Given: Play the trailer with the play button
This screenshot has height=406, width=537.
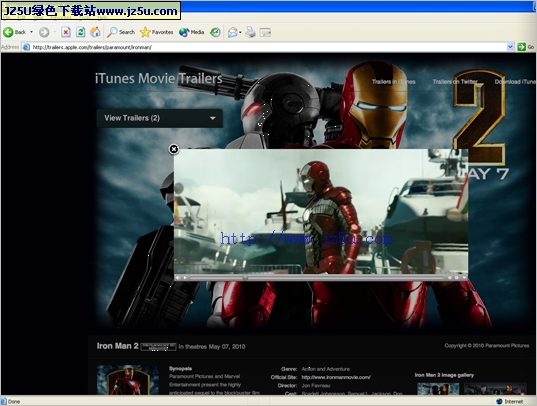Looking at the screenshot, I should click(x=185, y=278).
